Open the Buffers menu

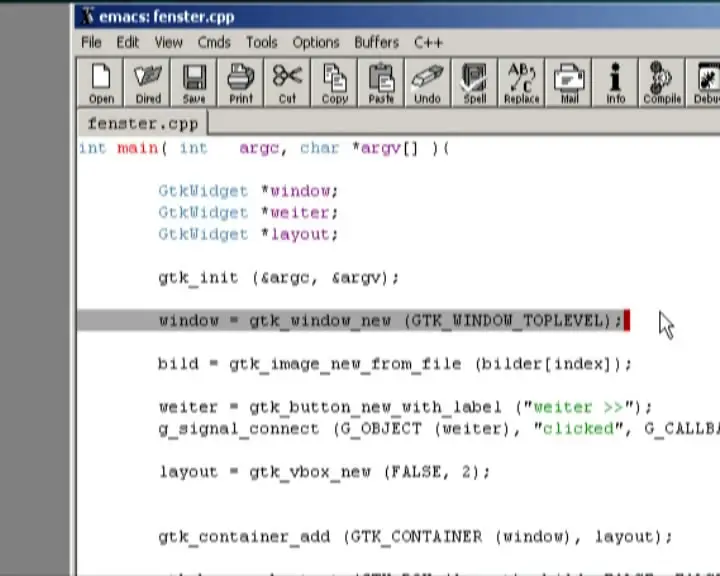click(x=377, y=43)
